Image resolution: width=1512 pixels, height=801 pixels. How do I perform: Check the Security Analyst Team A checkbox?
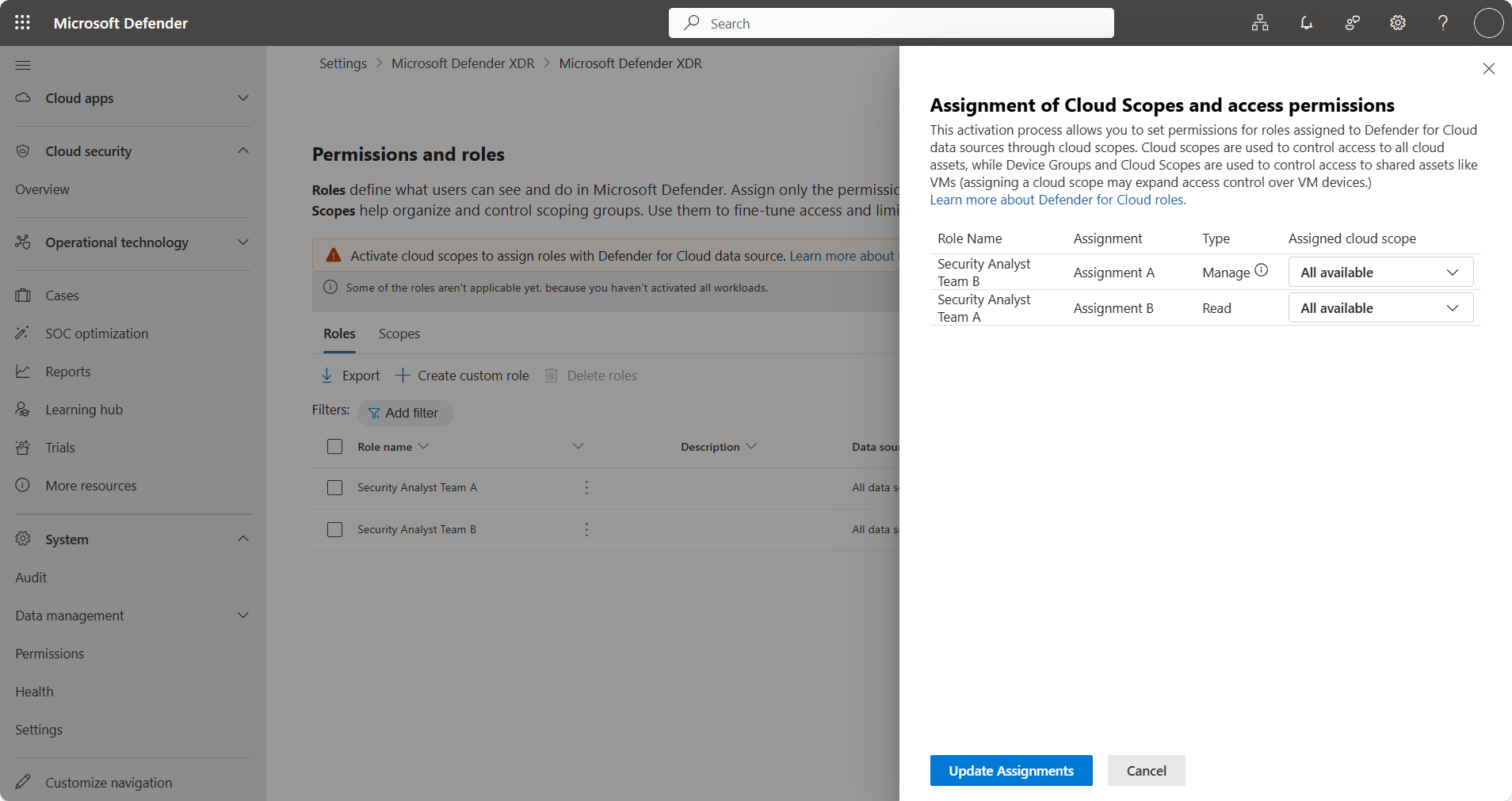tap(335, 488)
